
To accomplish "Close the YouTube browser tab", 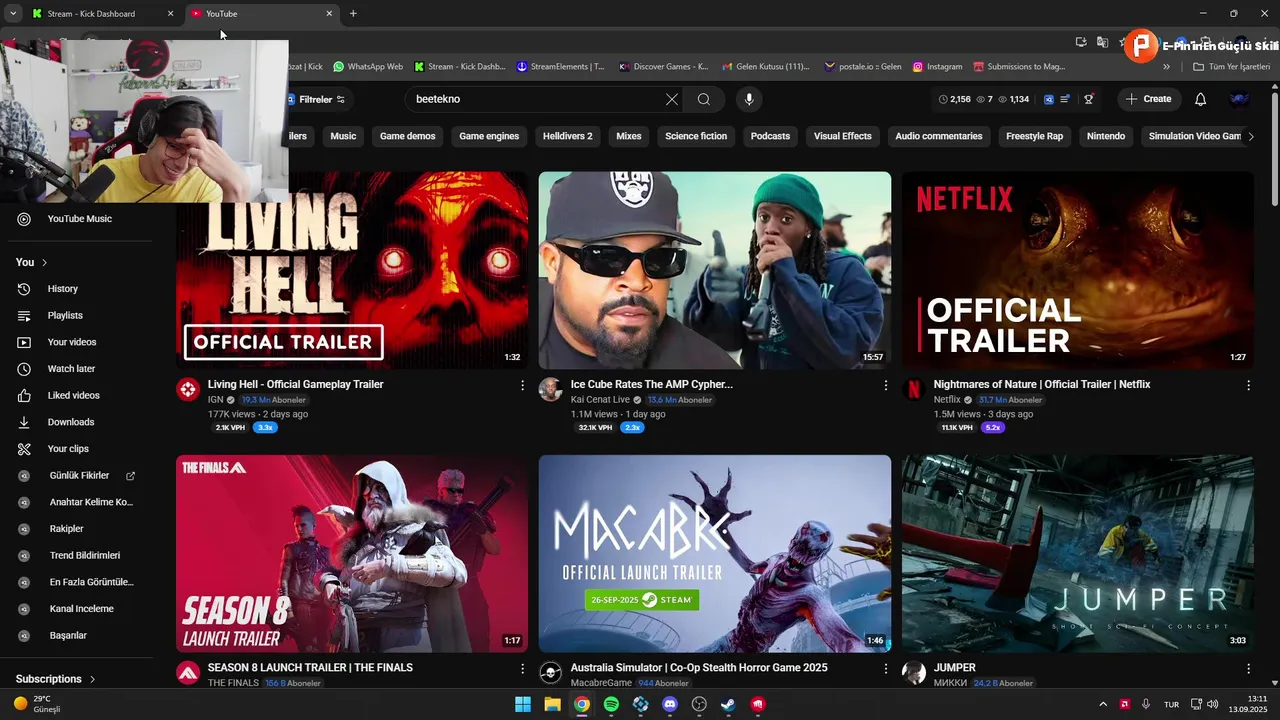I will (329, 14).
